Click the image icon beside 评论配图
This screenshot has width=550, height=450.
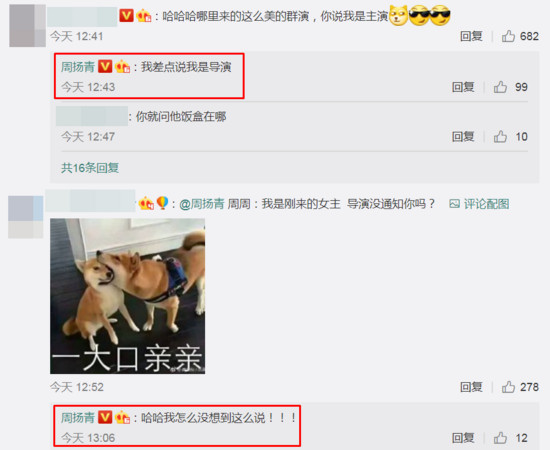point(455,204)
